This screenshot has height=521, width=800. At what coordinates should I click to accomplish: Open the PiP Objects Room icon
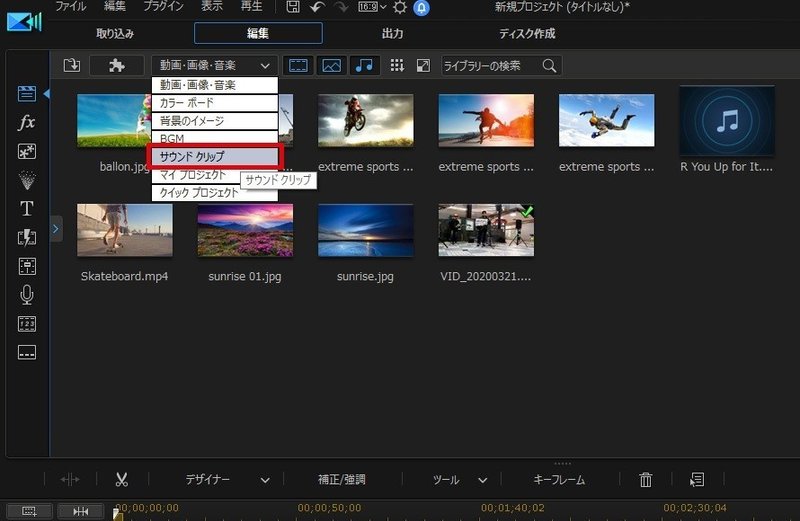point(27,152)
